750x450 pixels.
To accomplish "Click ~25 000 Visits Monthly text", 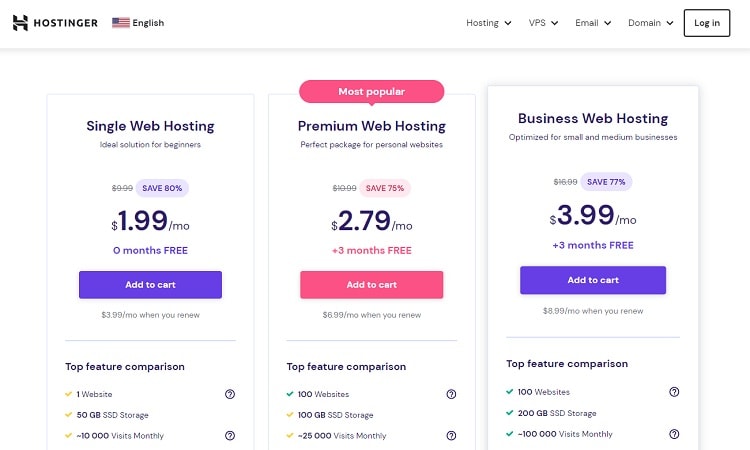I will click(342, 436).
